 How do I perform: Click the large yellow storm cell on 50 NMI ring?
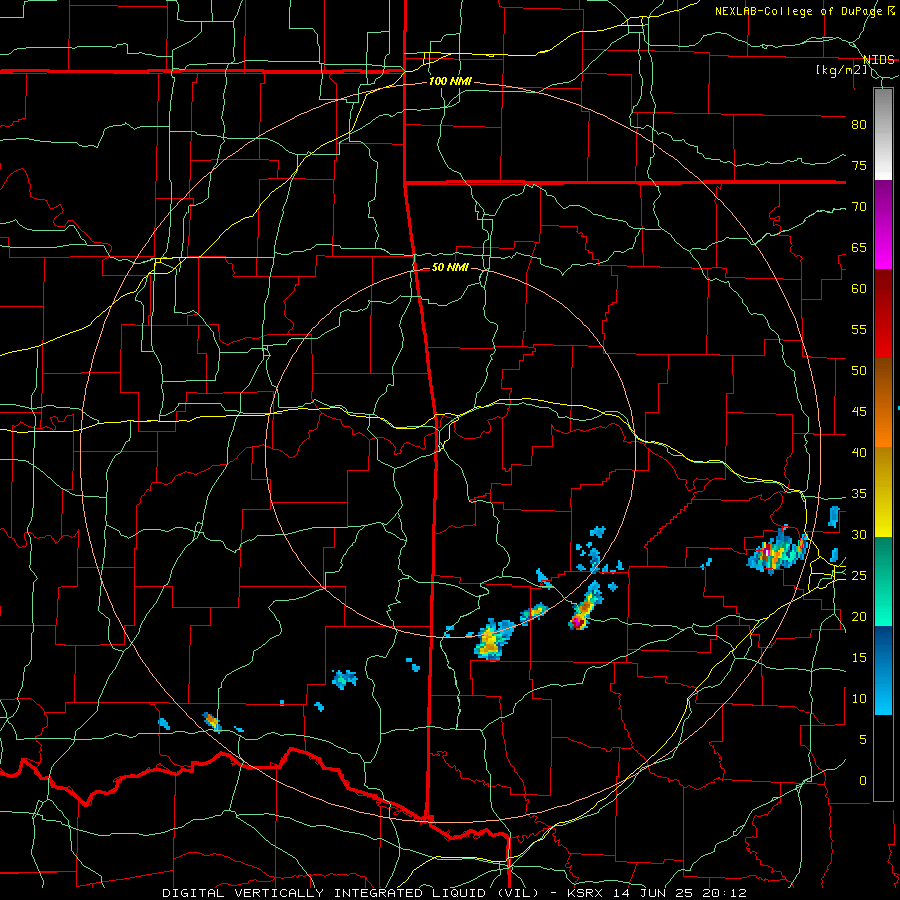491,639
